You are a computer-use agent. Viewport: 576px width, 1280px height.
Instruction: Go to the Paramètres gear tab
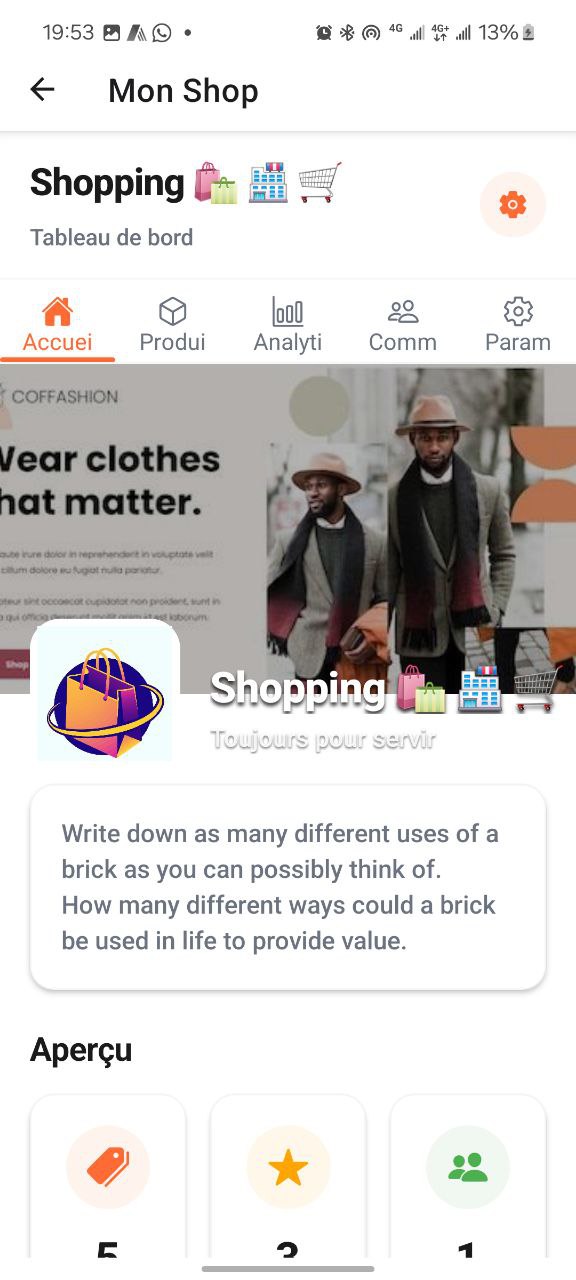518,325
